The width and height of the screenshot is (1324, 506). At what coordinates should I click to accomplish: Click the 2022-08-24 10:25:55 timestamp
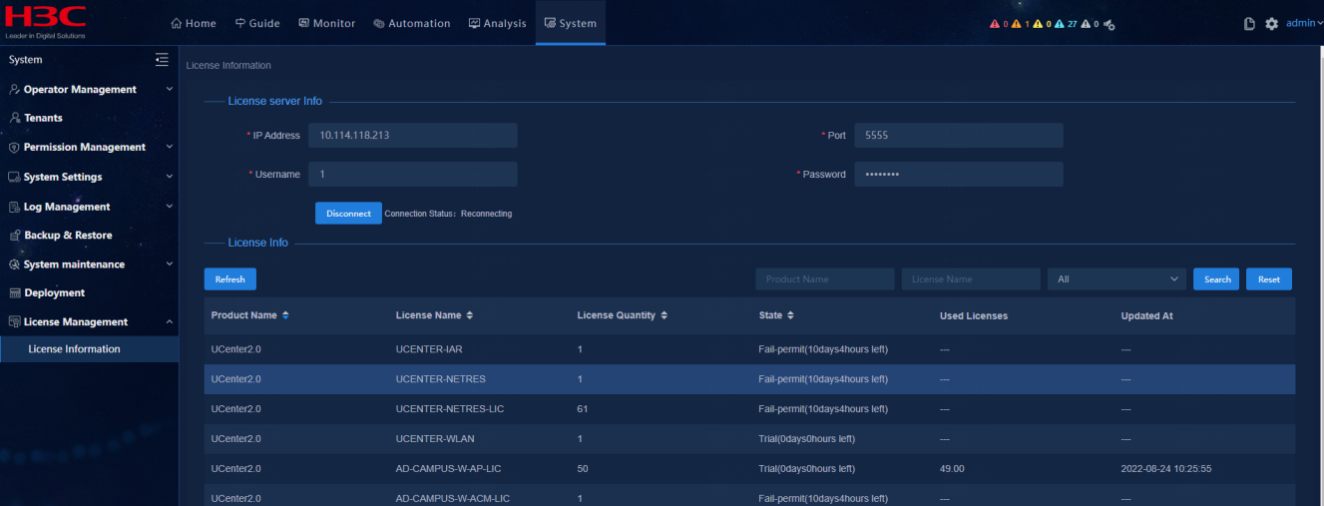(x=1167, y=469)
